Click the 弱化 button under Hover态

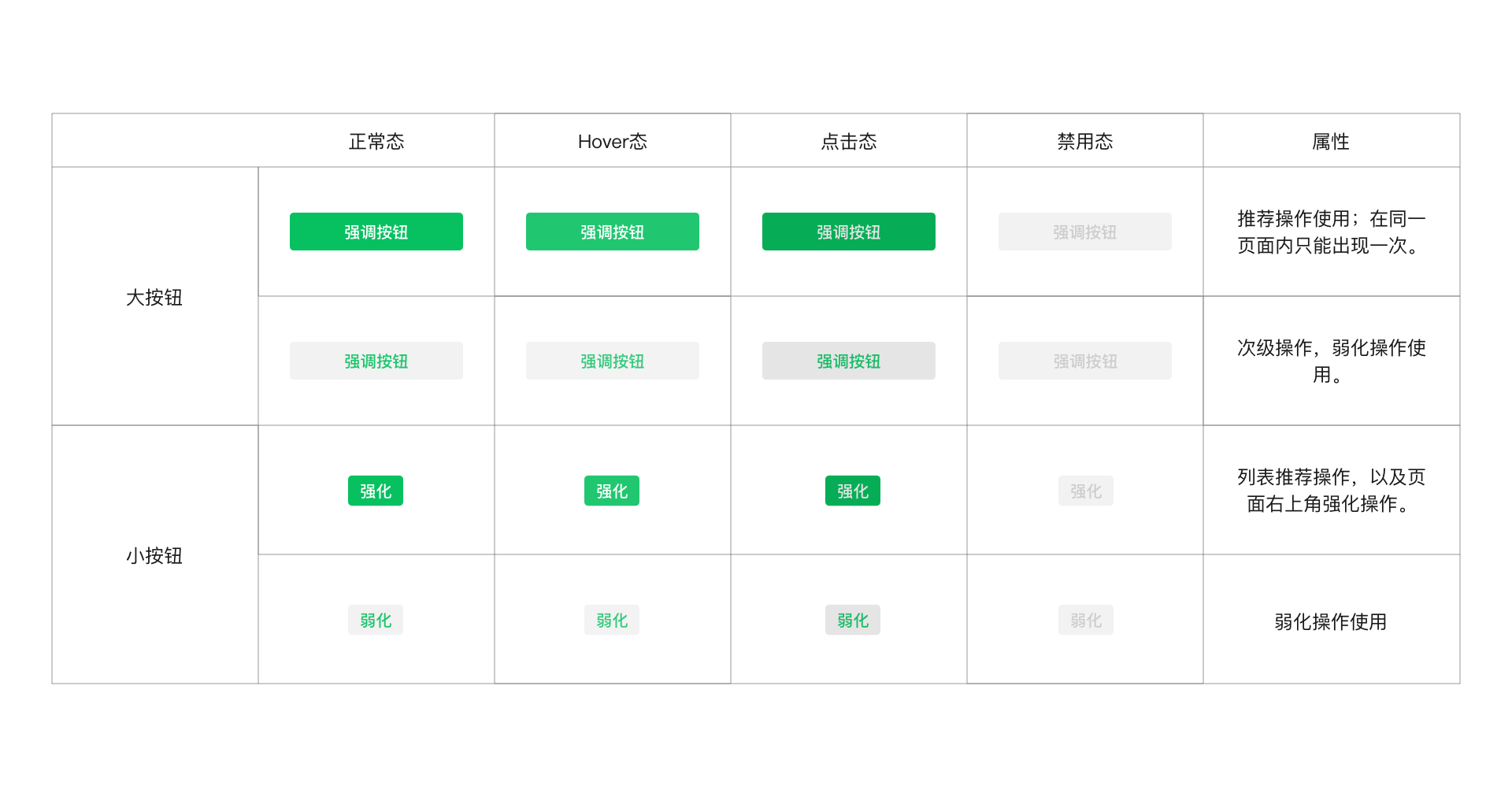[x=612, y=620]
